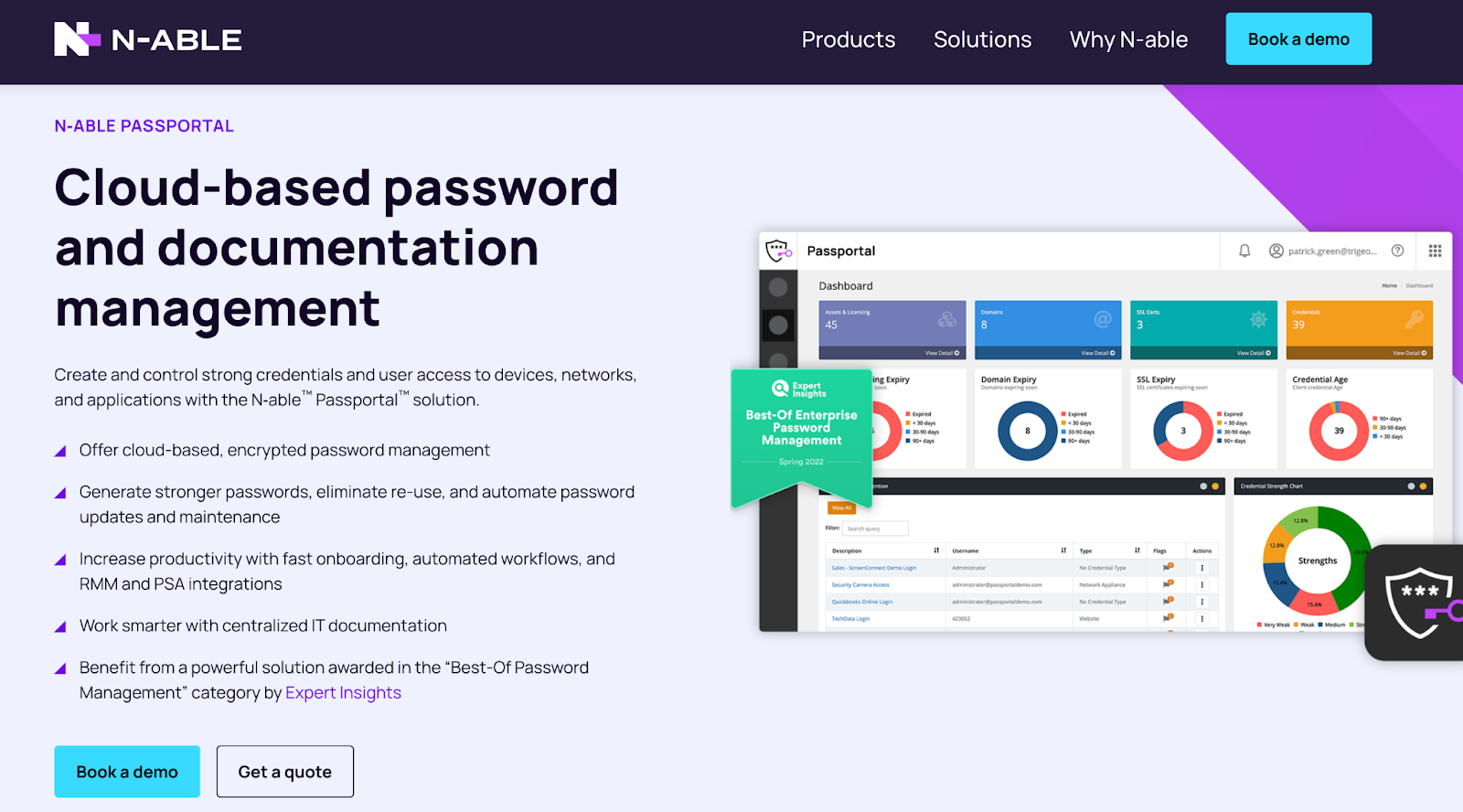Sort the table by Description
Screen dimensions: 1463x812
pos(936,550)
